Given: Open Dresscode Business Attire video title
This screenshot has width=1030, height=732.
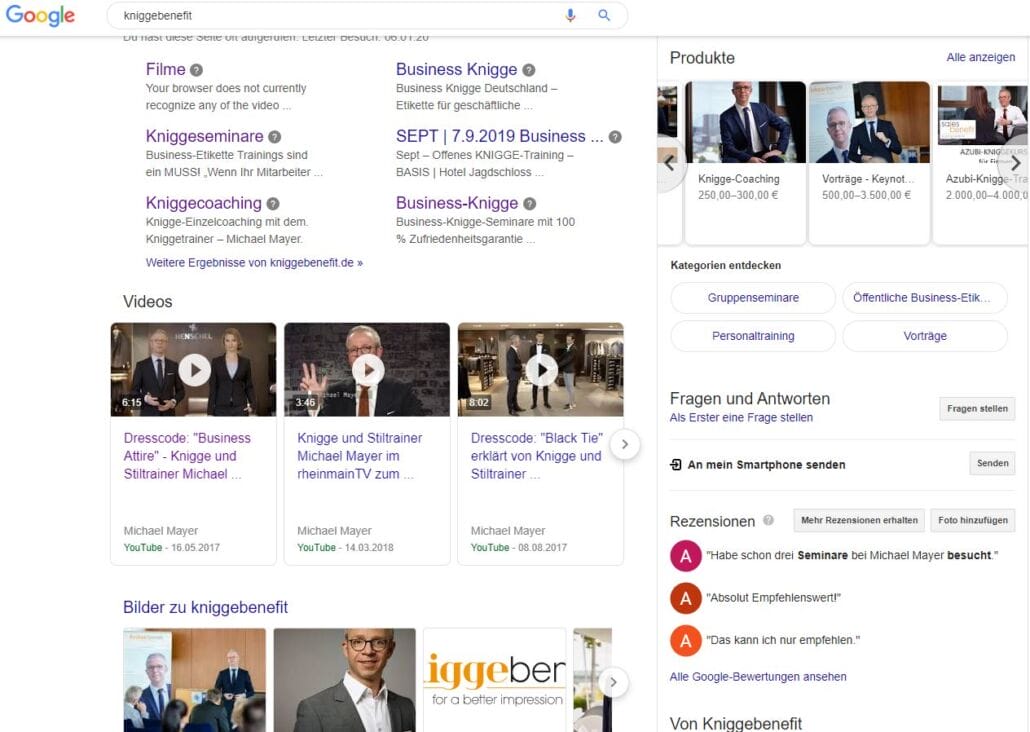Looking at the screenshot, I should pos(187,456).
